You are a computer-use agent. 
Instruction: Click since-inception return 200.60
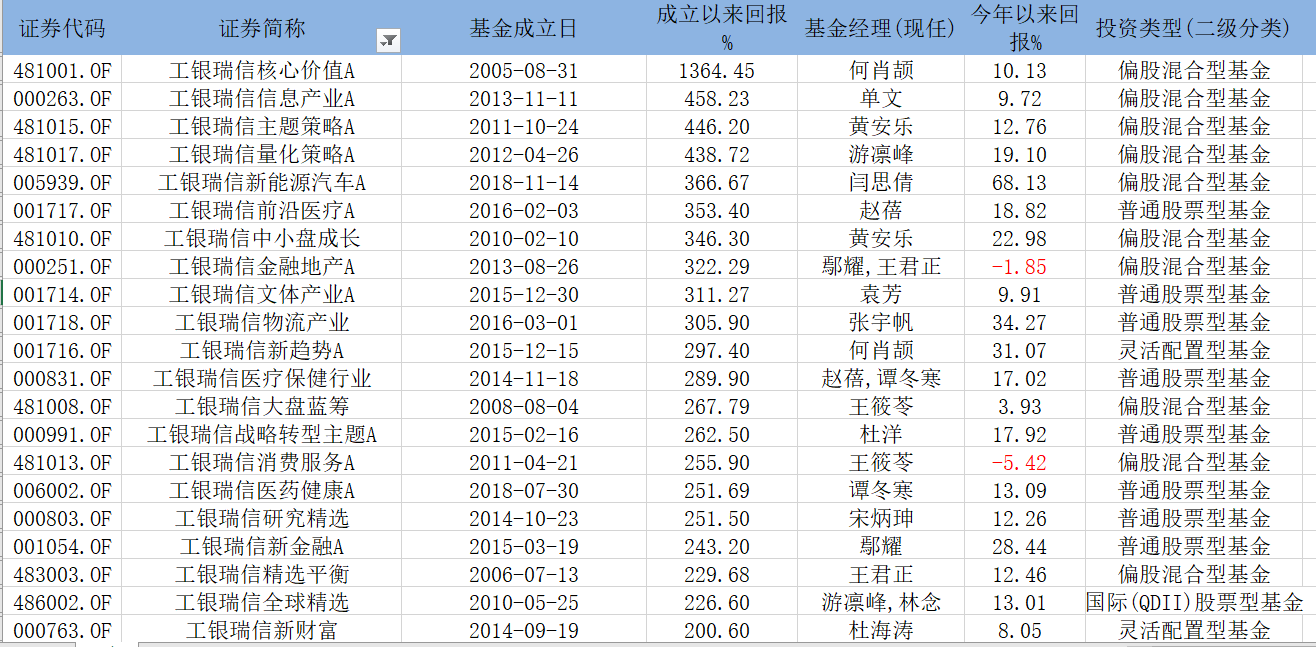tap(717, 630)
